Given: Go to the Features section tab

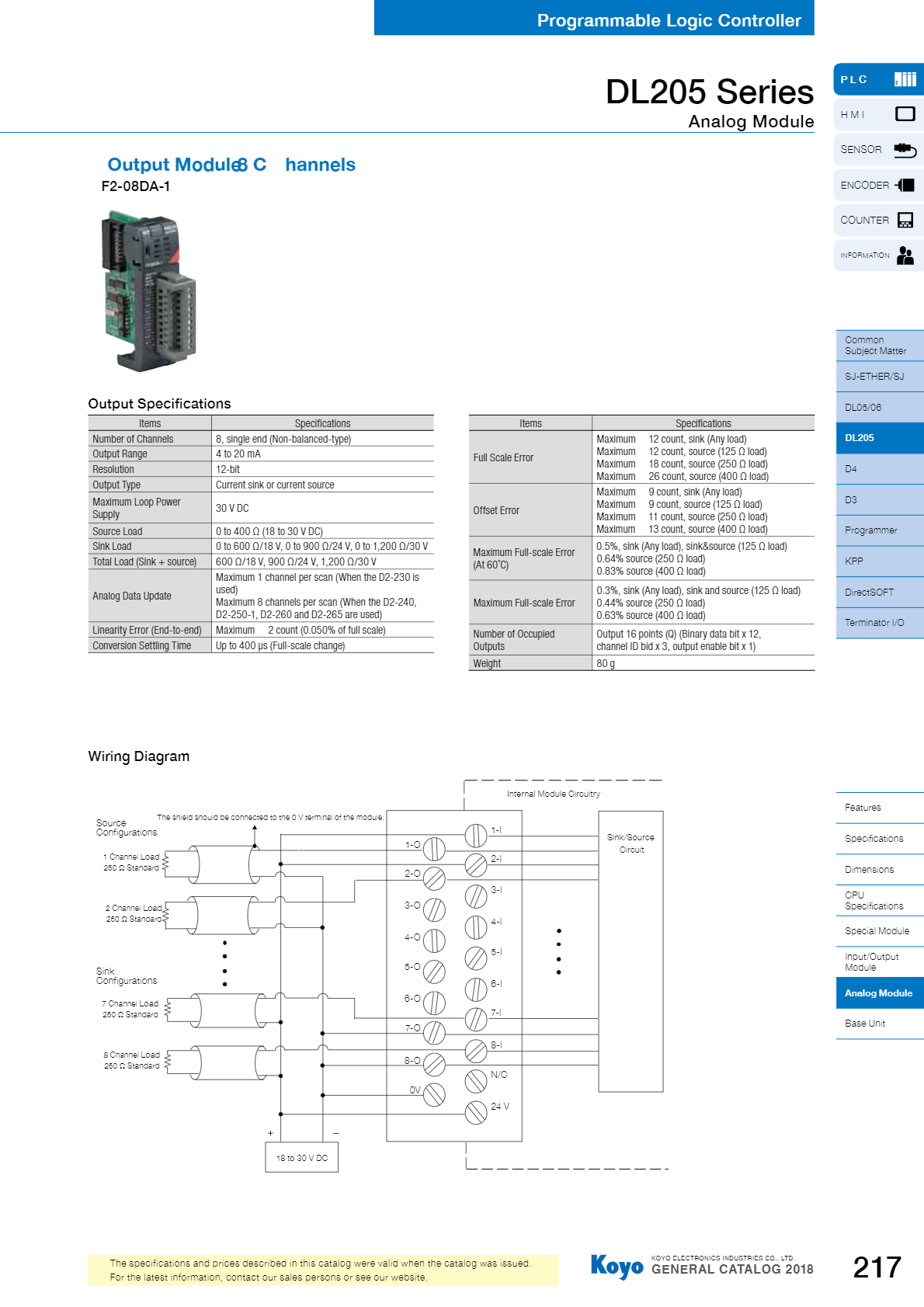Looking at the screenshot, I should tap(880, 808).
